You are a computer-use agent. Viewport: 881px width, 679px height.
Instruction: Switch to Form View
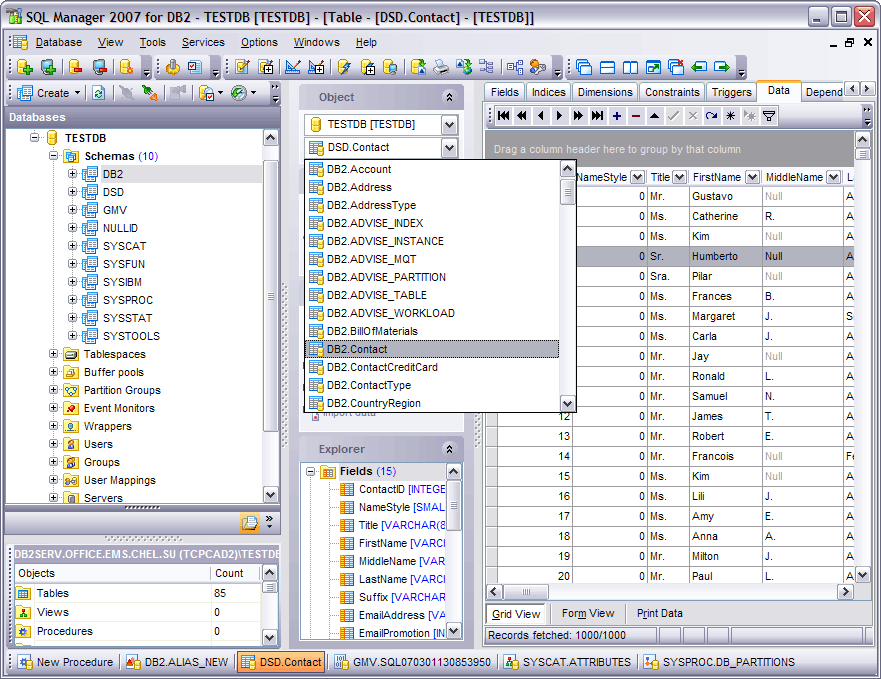[x=587, y=614]
